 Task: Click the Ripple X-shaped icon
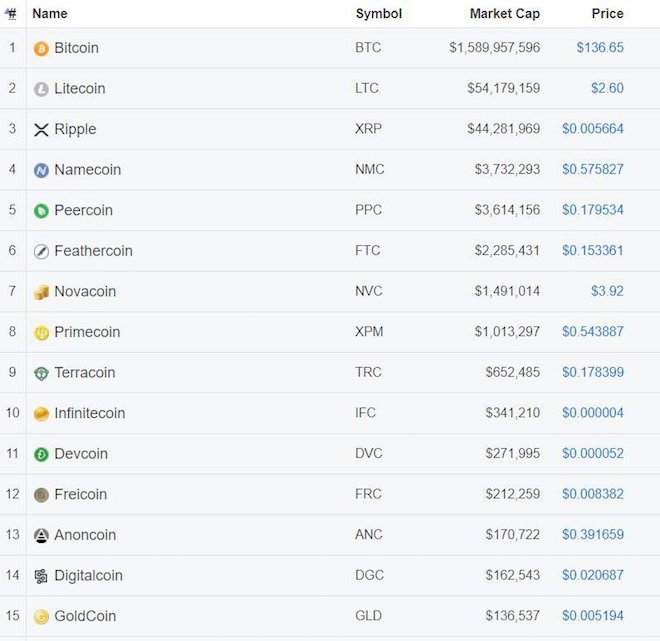(x=41, y=130)
